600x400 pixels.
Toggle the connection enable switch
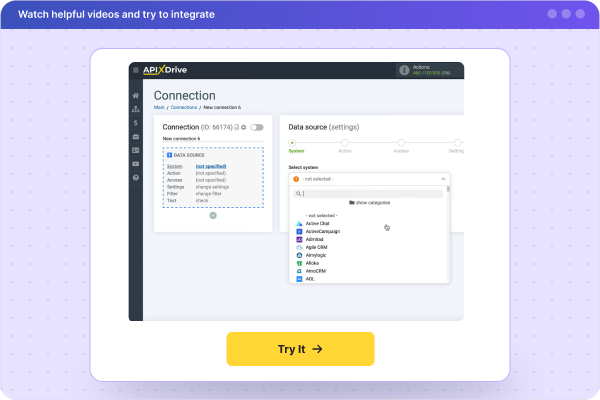(x=257, y=128)
